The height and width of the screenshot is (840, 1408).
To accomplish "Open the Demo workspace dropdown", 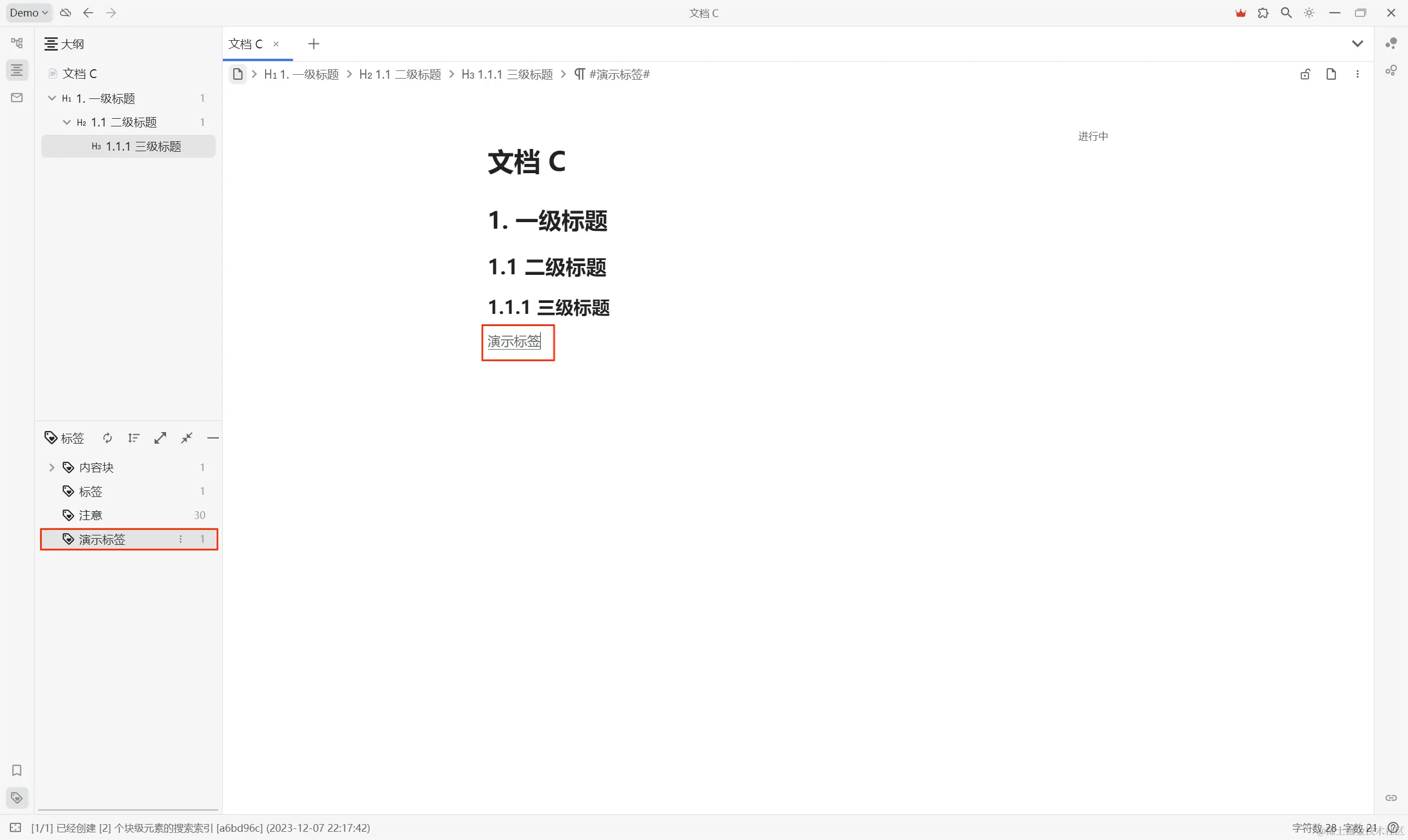I will pyautogui.click(x=29, y=13).
